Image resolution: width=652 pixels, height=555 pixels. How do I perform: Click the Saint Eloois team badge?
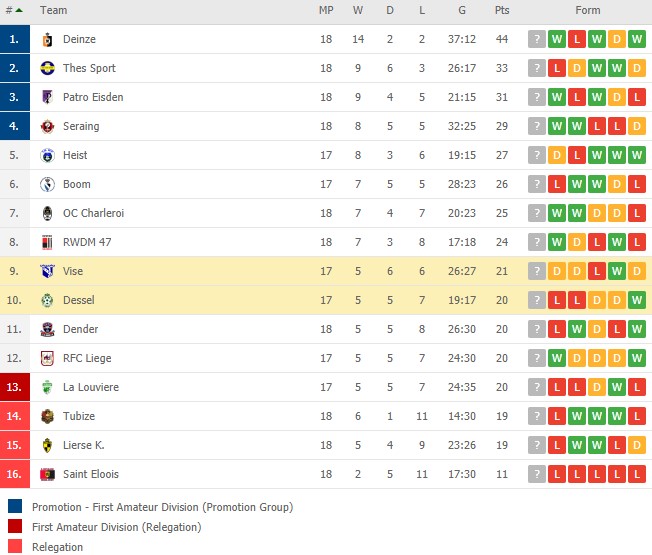coord(47,474)
